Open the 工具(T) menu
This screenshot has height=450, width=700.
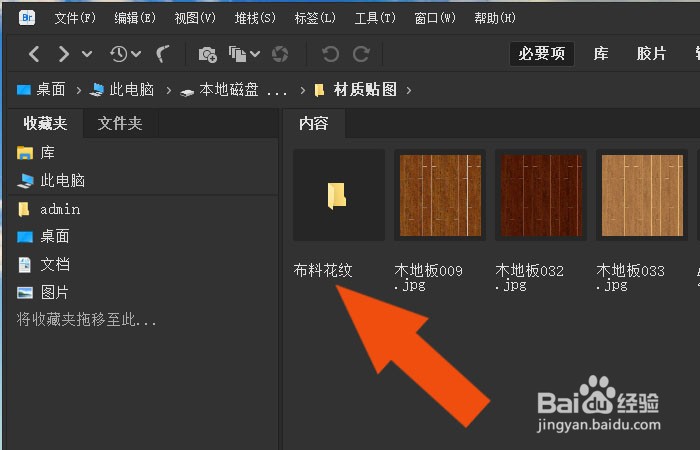pyautogui.click(x=375, y=18)
